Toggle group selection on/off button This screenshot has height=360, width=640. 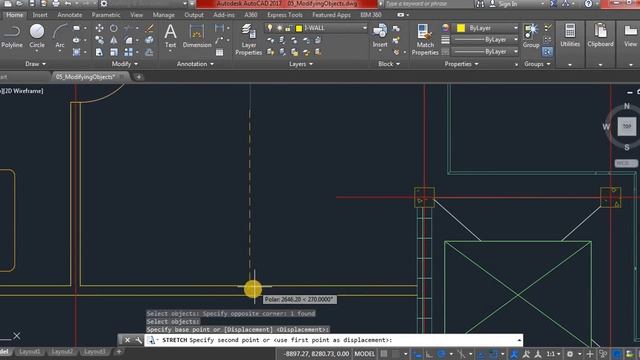point(547,52)
